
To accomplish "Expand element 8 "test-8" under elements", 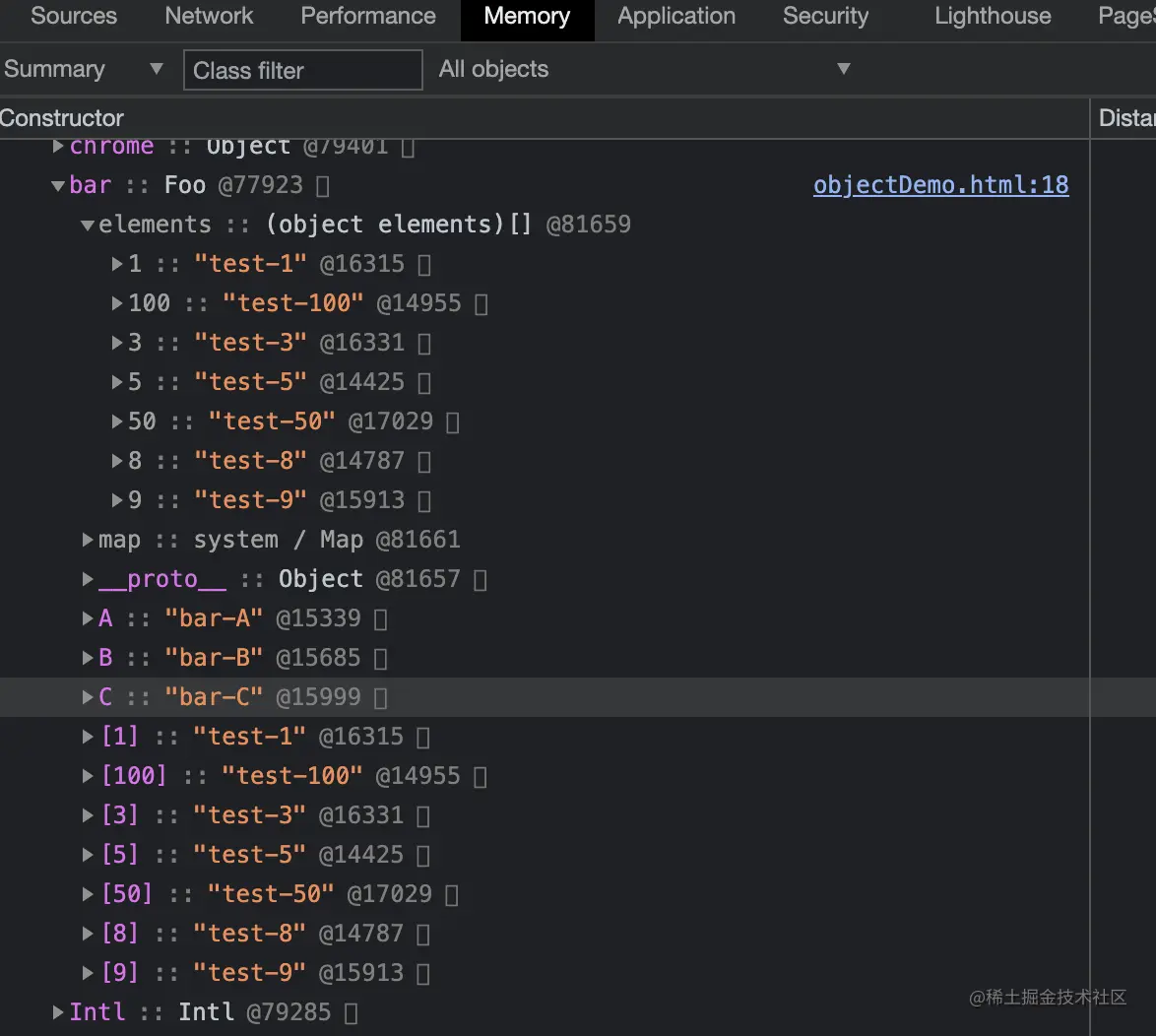I will (x=116, y=461).
